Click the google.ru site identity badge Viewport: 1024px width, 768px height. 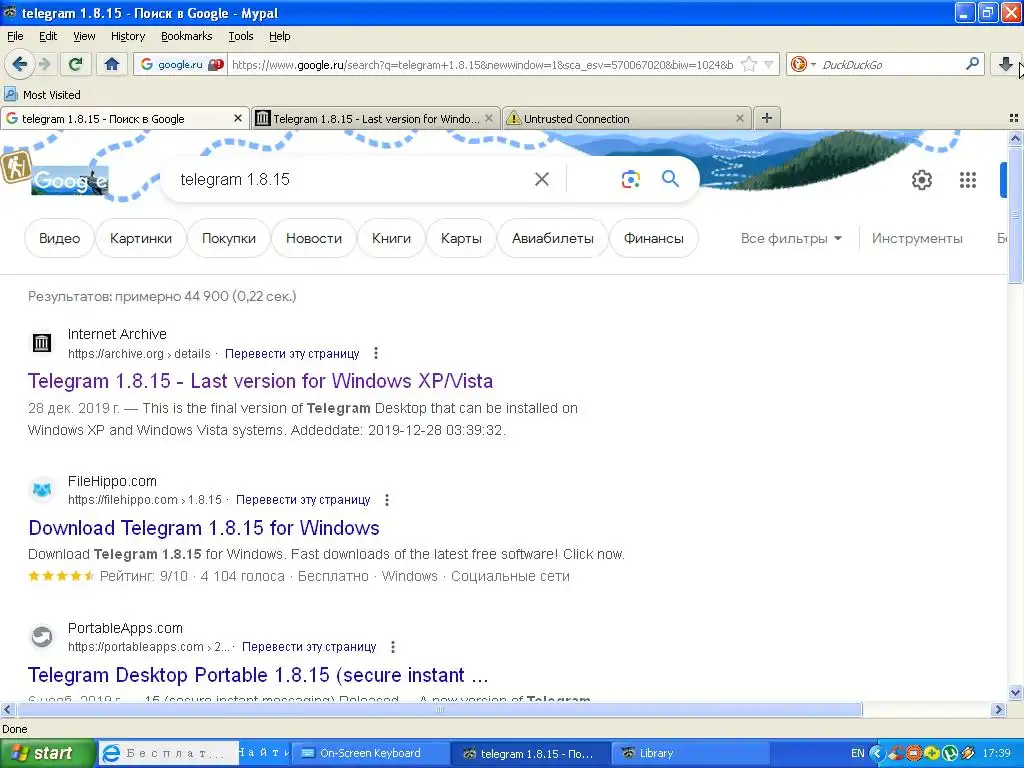[x=180, y=64]
